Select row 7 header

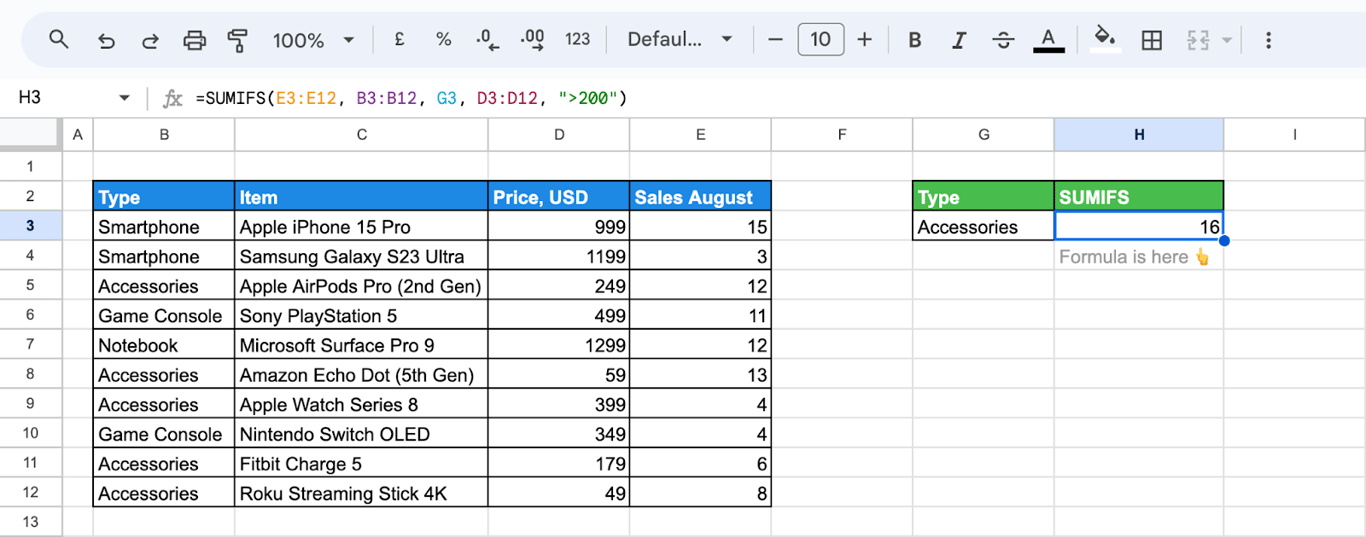pos(30,345)
